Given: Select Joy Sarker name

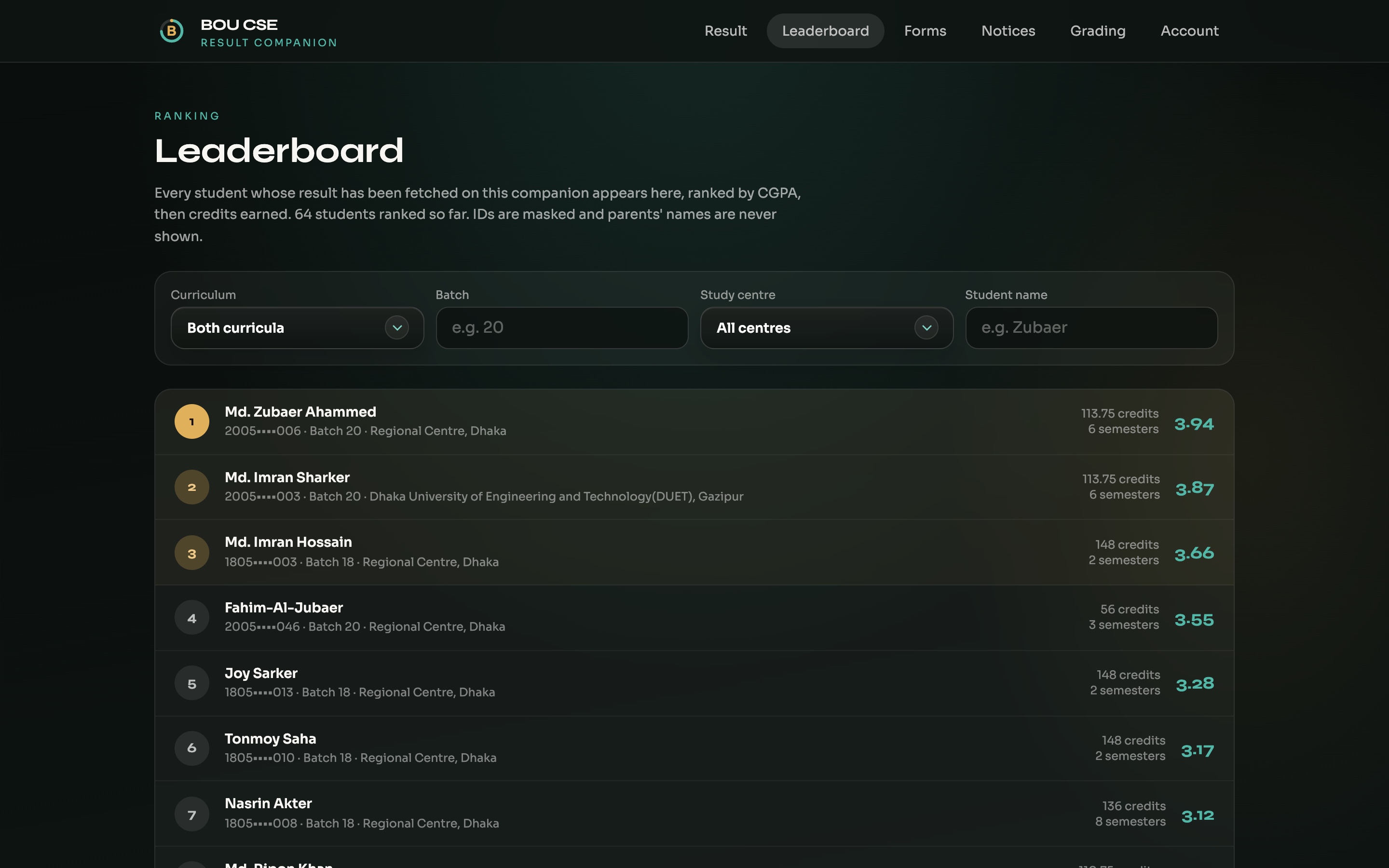Looking at the screenshot, I should [x=261, y=673].
